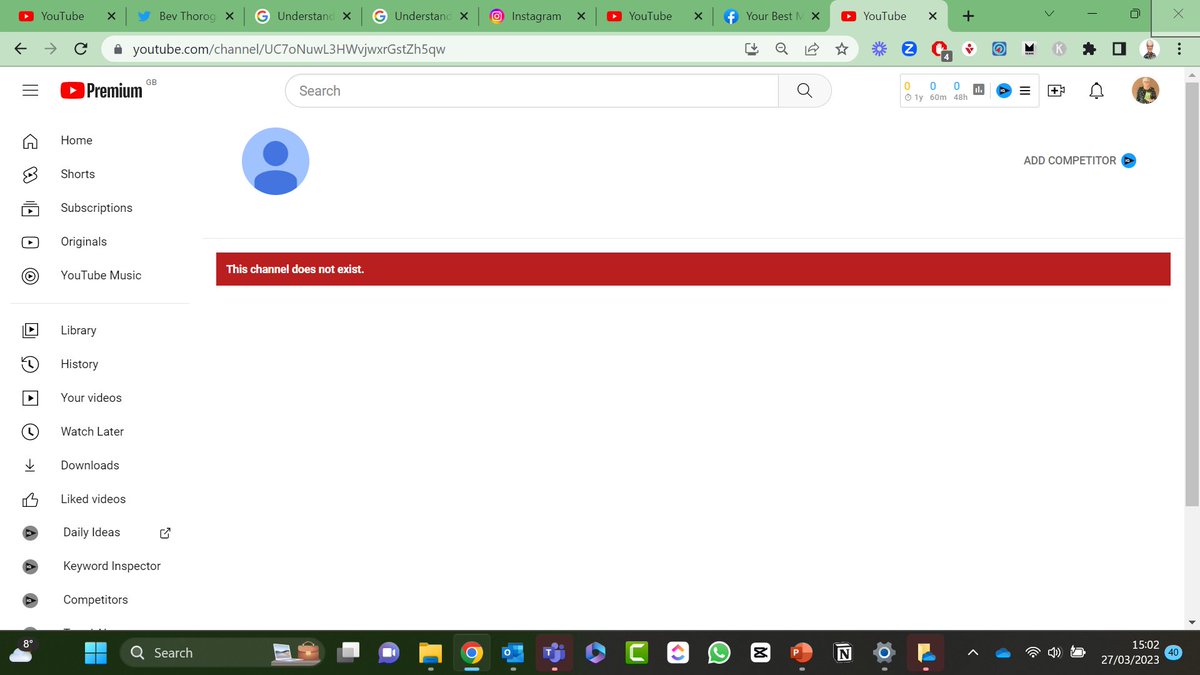
Task: Show hidden tray icons chevron
Action: 973,653
